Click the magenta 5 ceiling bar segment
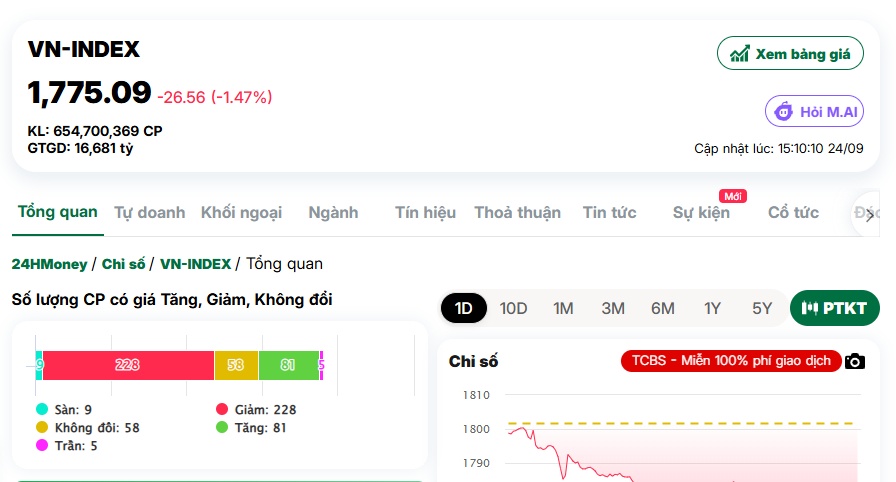The height and width of the screenshot is (482, 896). pos(321,365)
